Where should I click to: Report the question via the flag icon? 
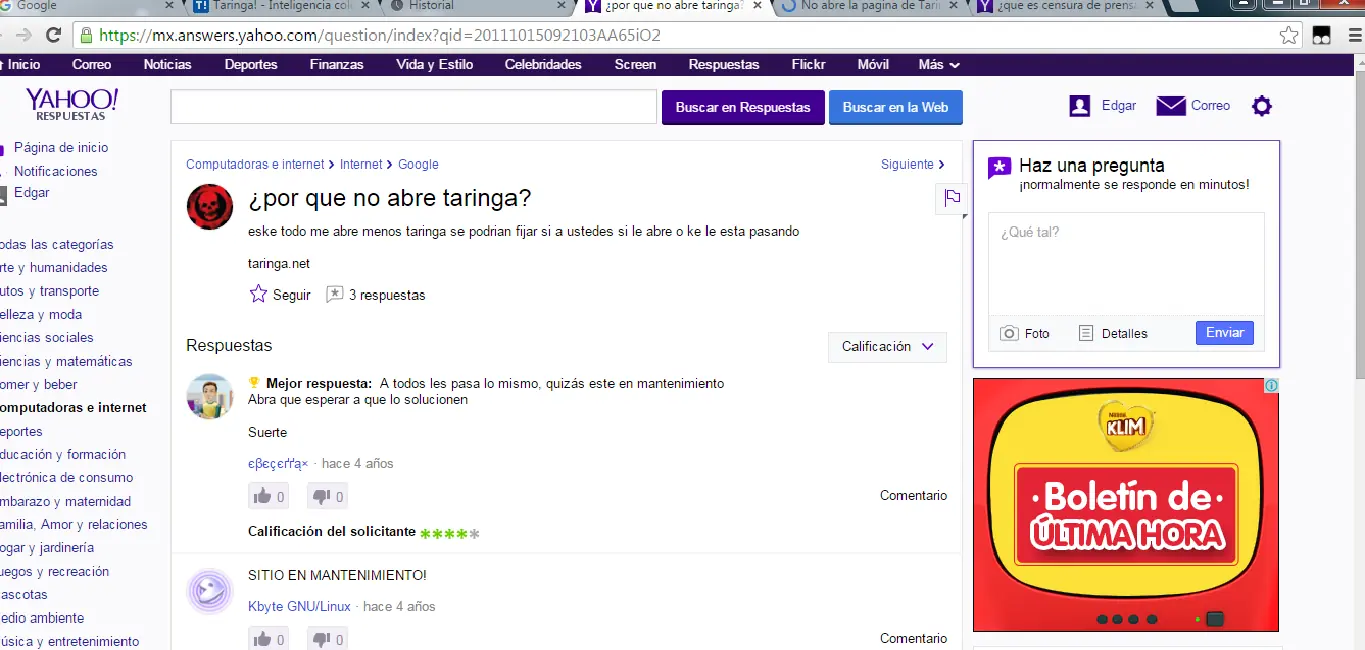tap(951, 198)
